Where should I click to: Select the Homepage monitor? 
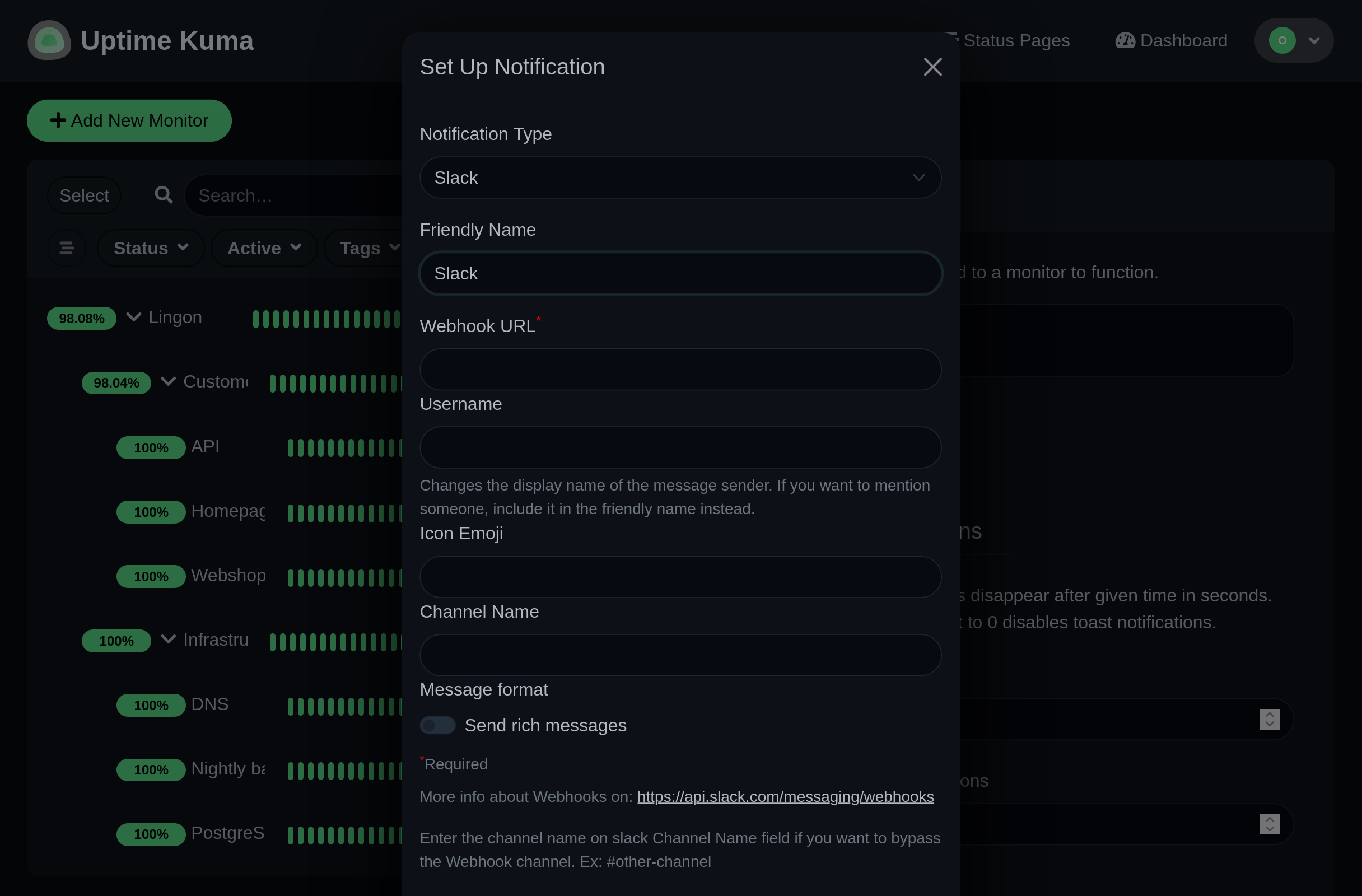point(228,511)
